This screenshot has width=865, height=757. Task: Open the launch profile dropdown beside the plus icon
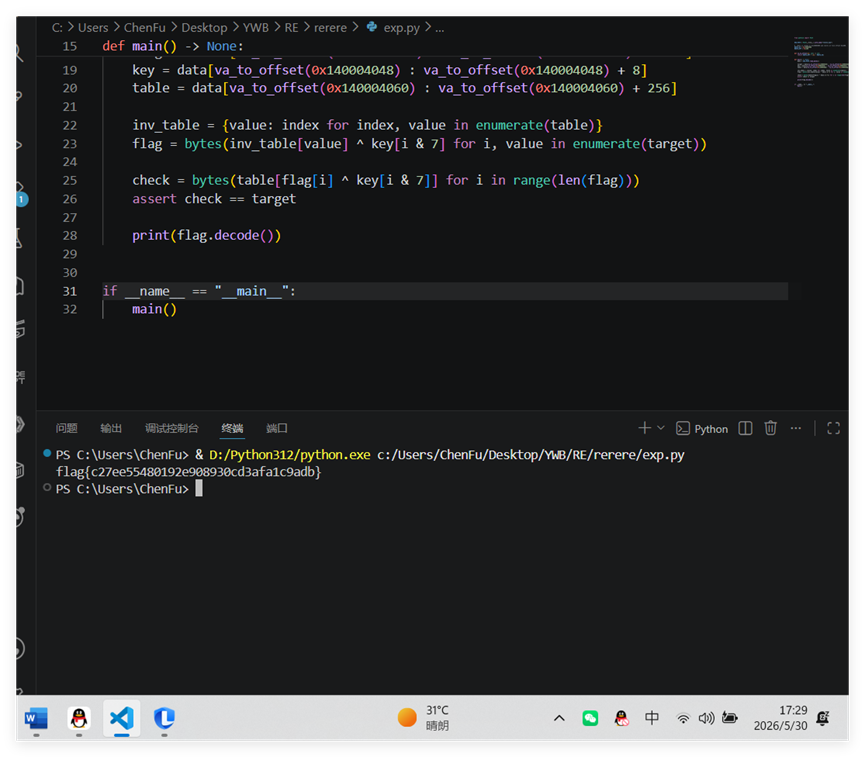point(661,428)
